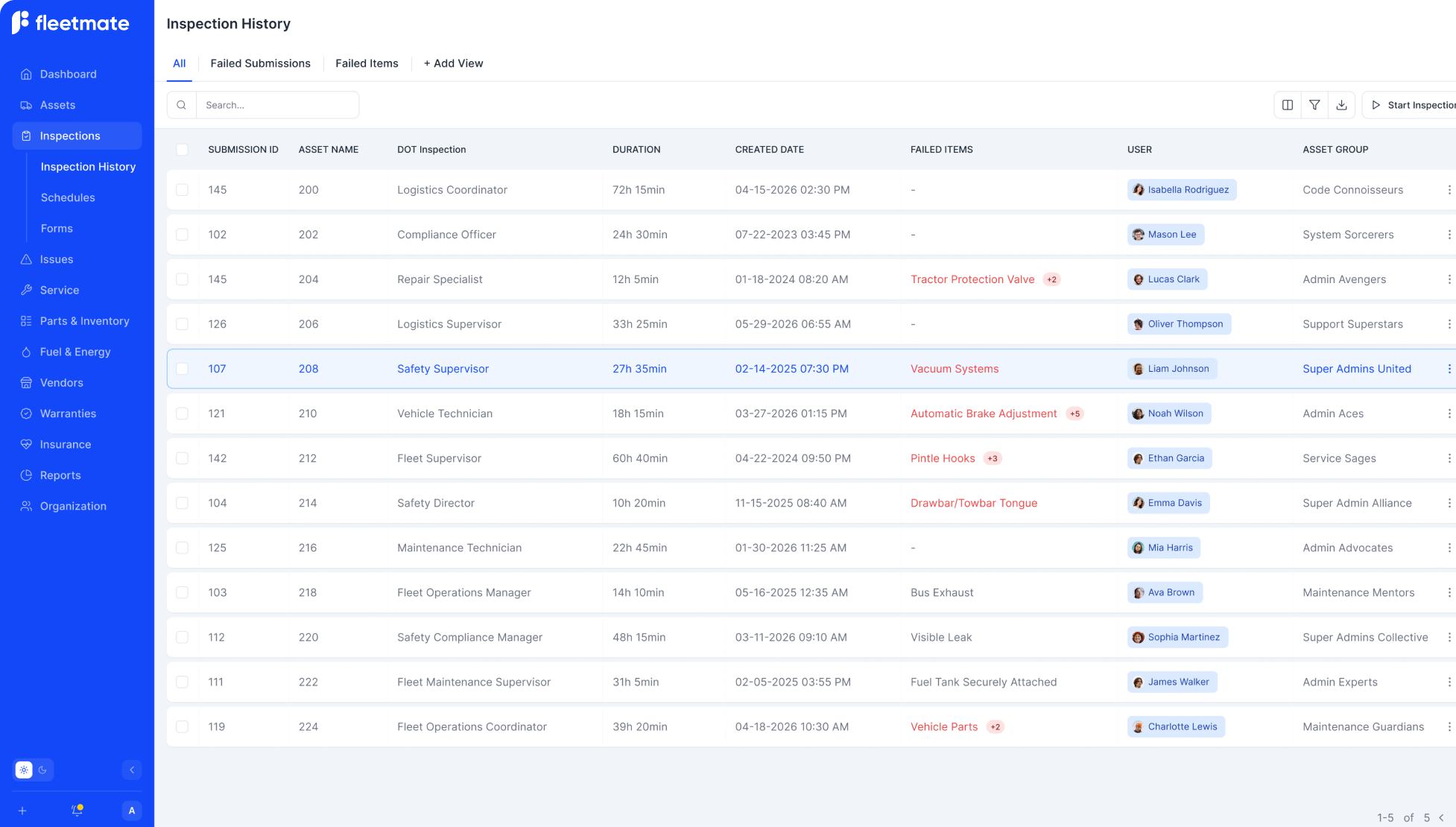Click the notifications bell icon
1456x827 pixels.
77,810
